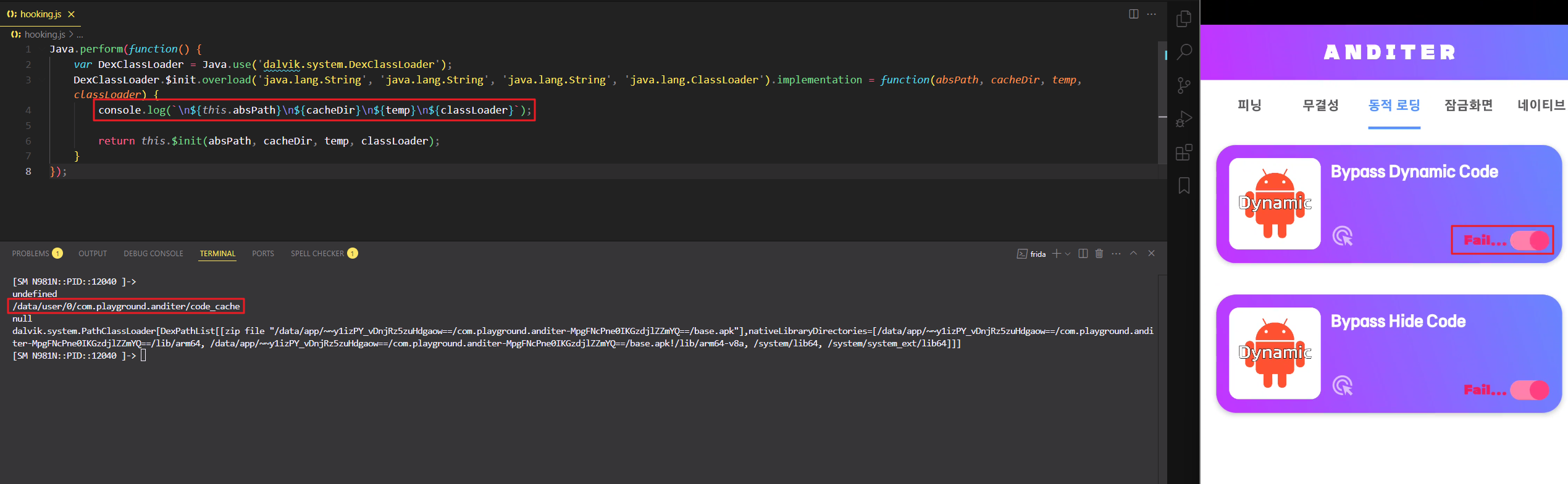Open the Extensions view
The image size is (1568, 484).
click(x=1184, y=152)
